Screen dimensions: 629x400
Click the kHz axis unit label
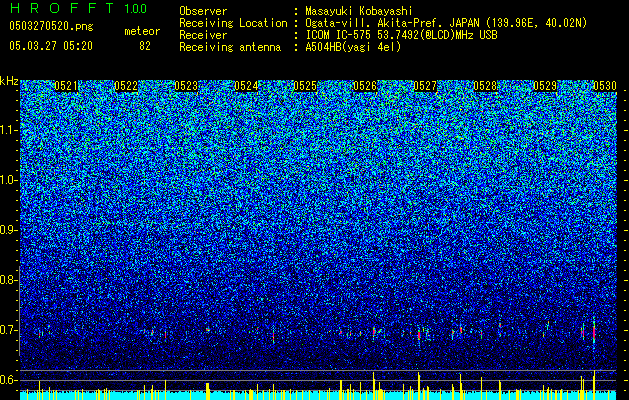click(x=9, y=81)
